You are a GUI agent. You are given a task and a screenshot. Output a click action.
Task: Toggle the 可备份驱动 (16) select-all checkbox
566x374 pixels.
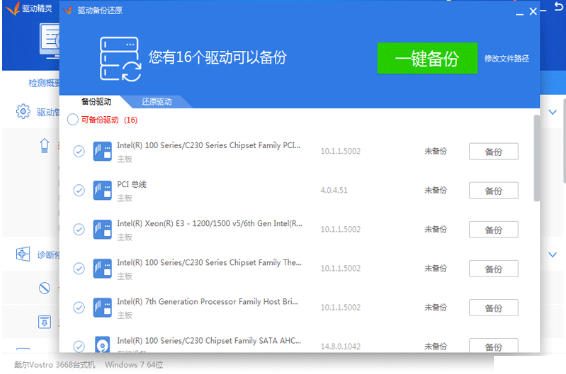tap(73, 119)
